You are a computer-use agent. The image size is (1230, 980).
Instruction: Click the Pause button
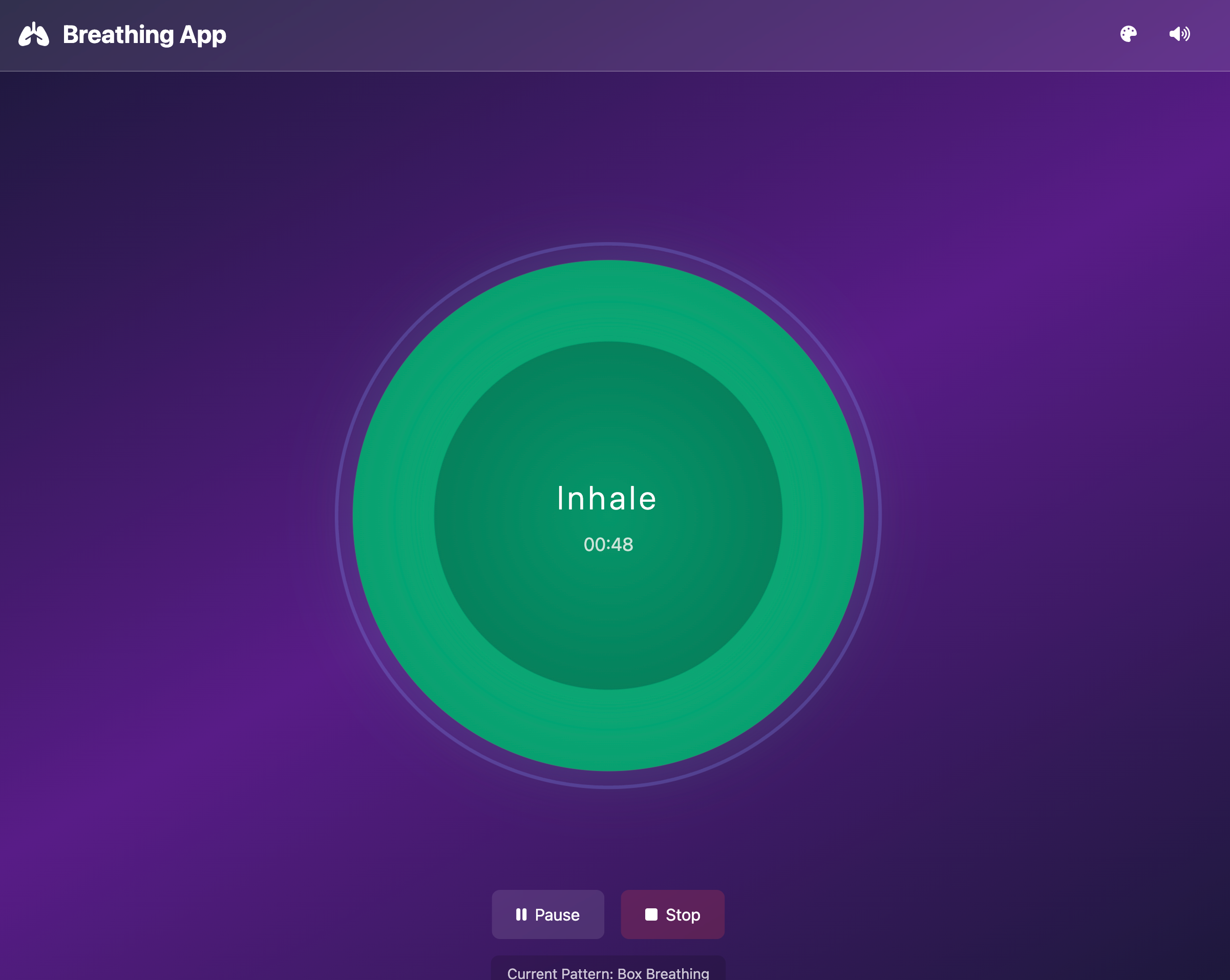(548, 914)
